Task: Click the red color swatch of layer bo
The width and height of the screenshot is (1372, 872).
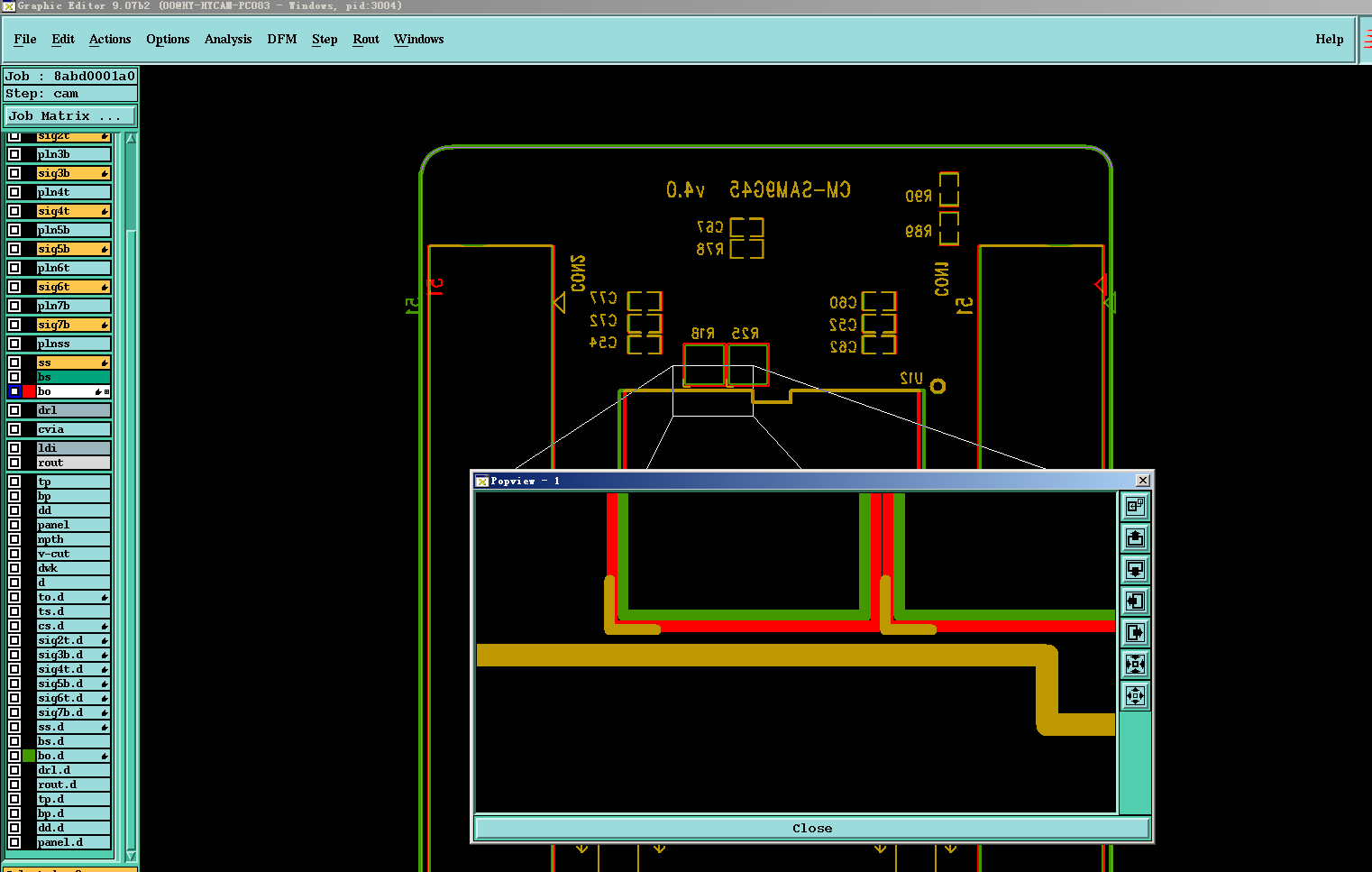Action: point(29,391)
